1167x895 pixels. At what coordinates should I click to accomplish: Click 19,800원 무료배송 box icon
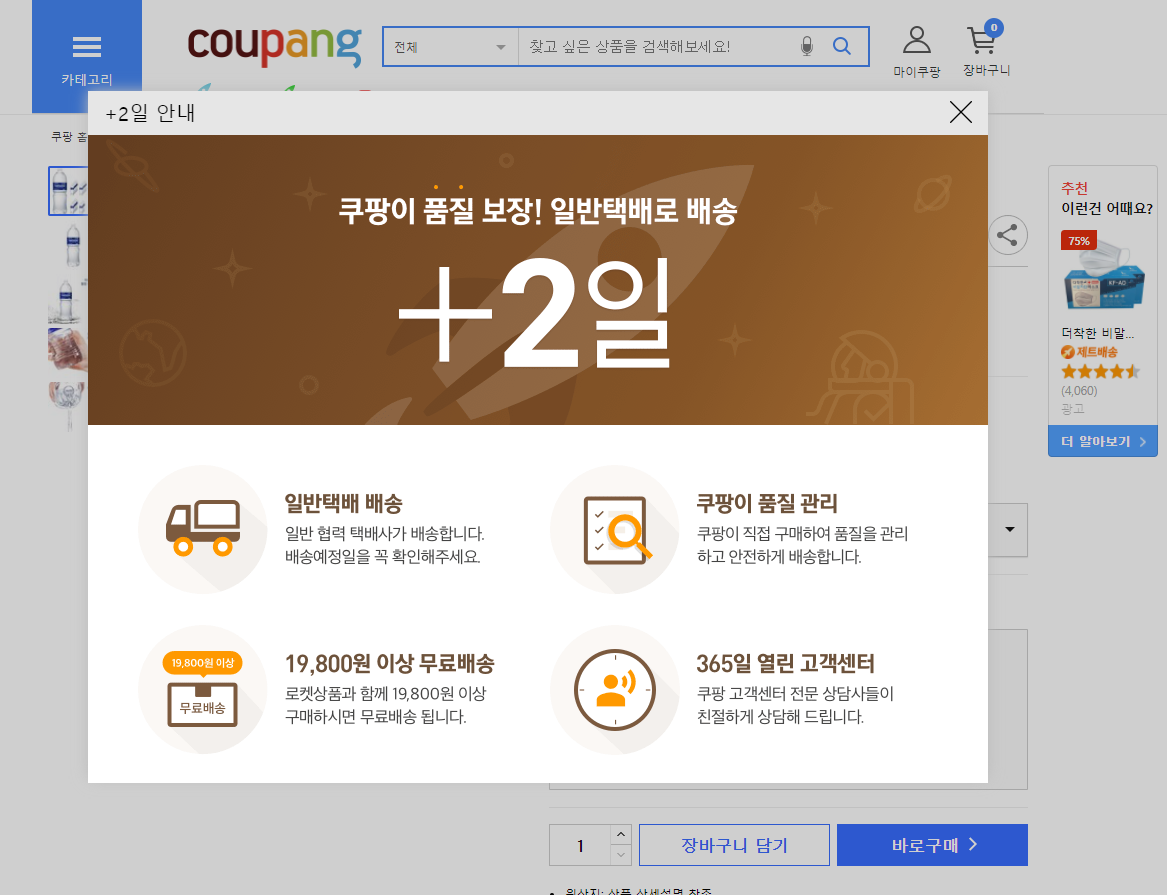(x=202, y=690)
